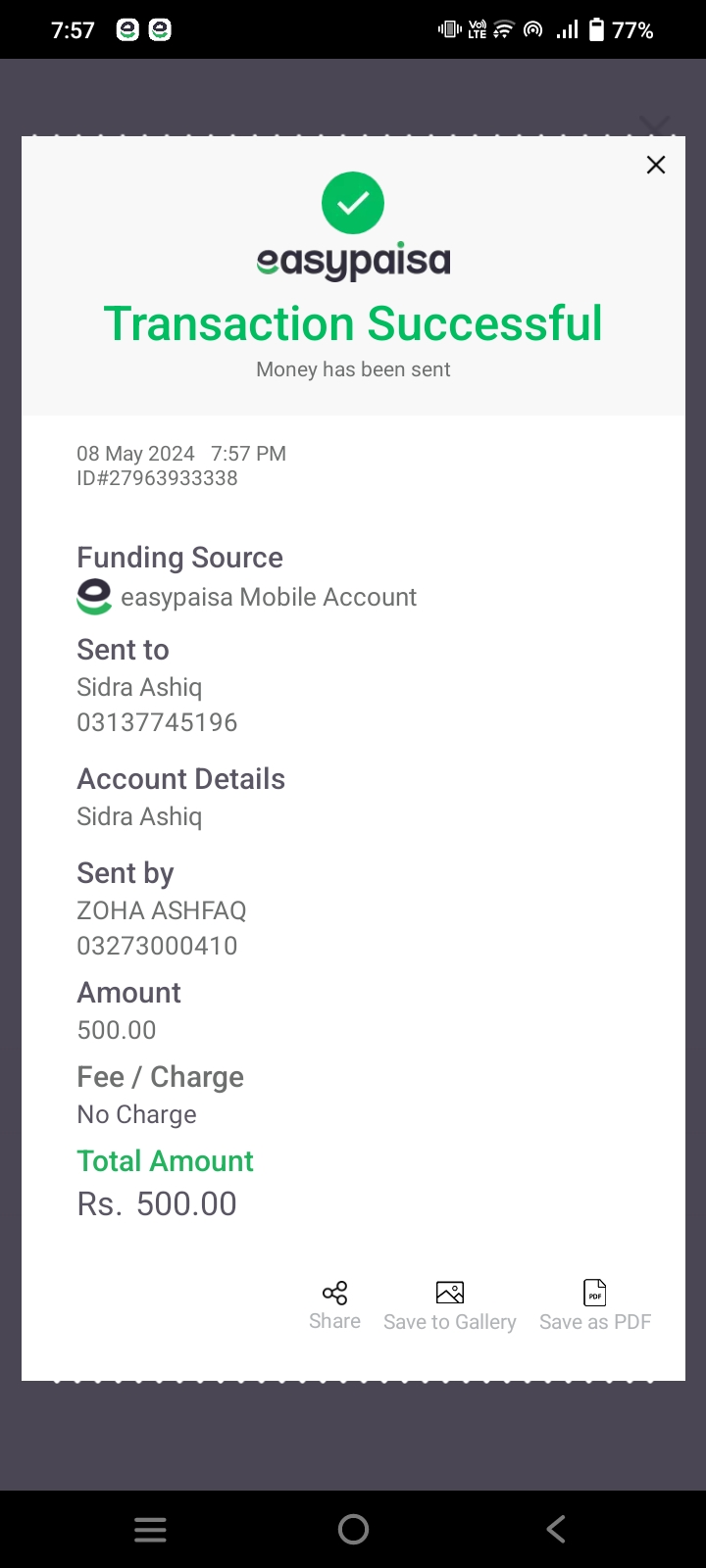Tap recipient phone number 03137745196
Image resolution: width=706 pixels, height=1568 pixels.
[157, 722]
